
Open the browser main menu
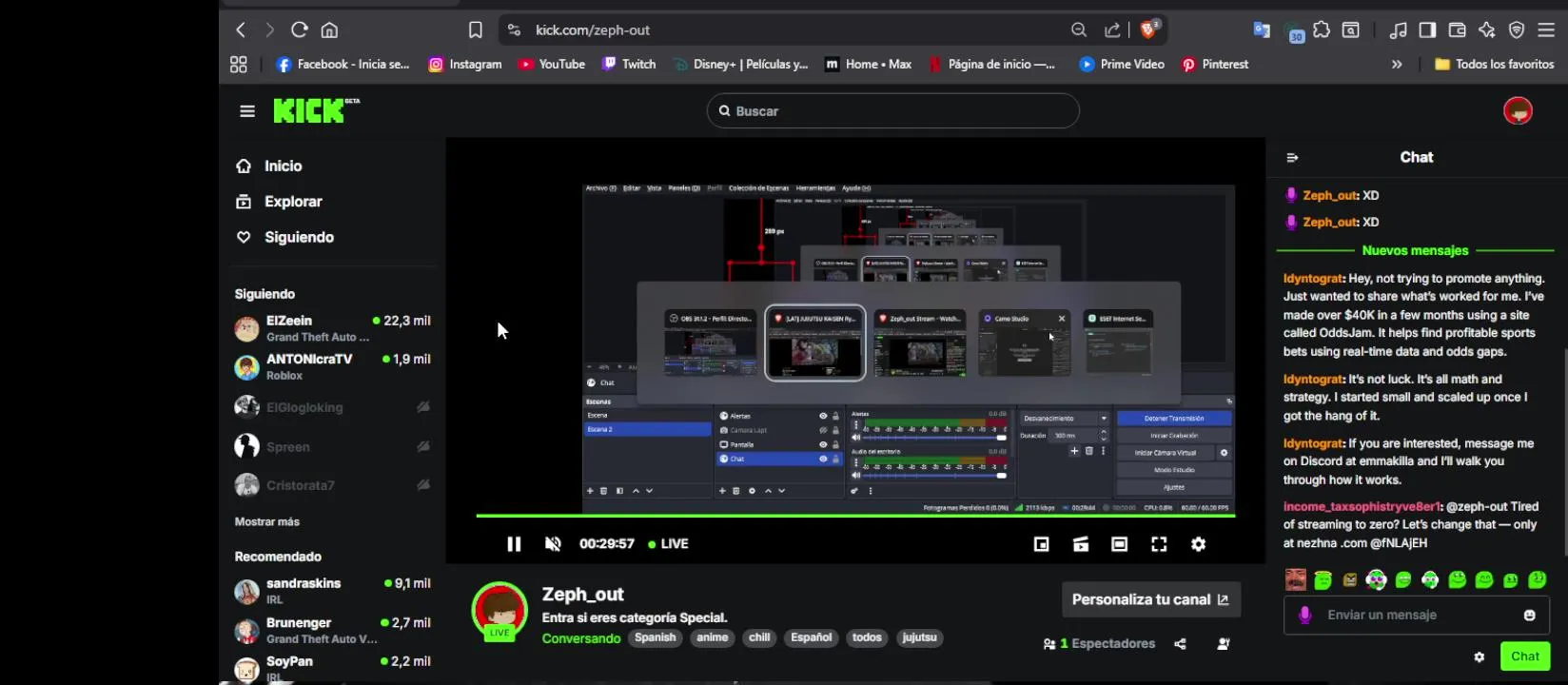click(1546, 30)
